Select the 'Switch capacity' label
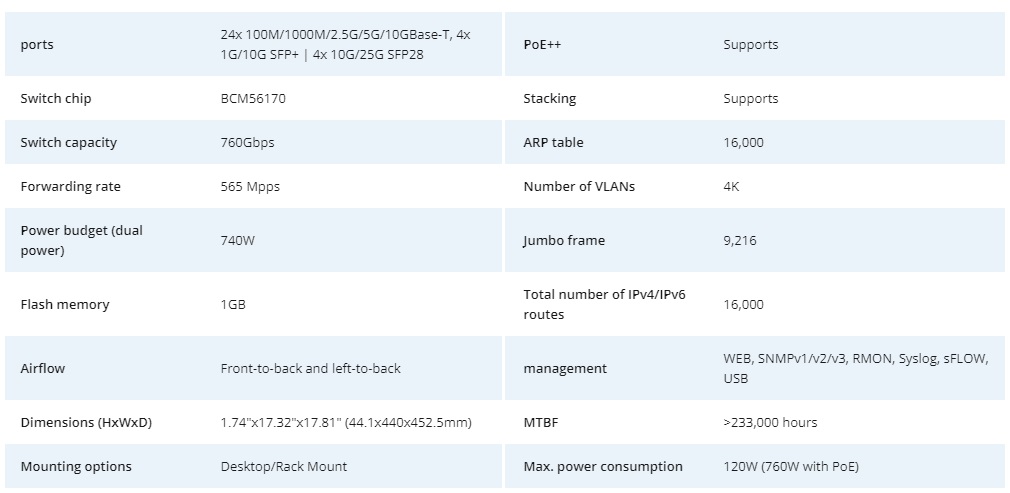The width and height of the screenshot is (1010, 493). 68,143
